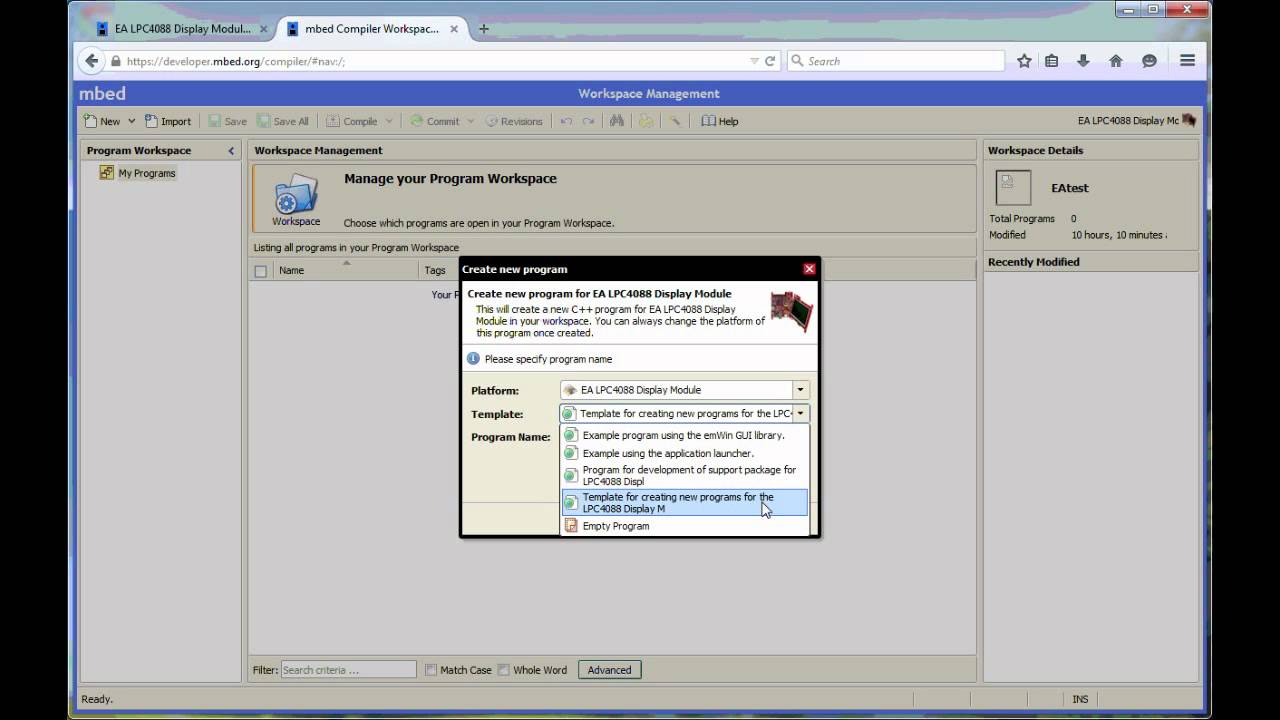The image size is (1280, 720).
Task: Click the New program toolbar button
Action: pyautogui.click(x=101, y=121)
